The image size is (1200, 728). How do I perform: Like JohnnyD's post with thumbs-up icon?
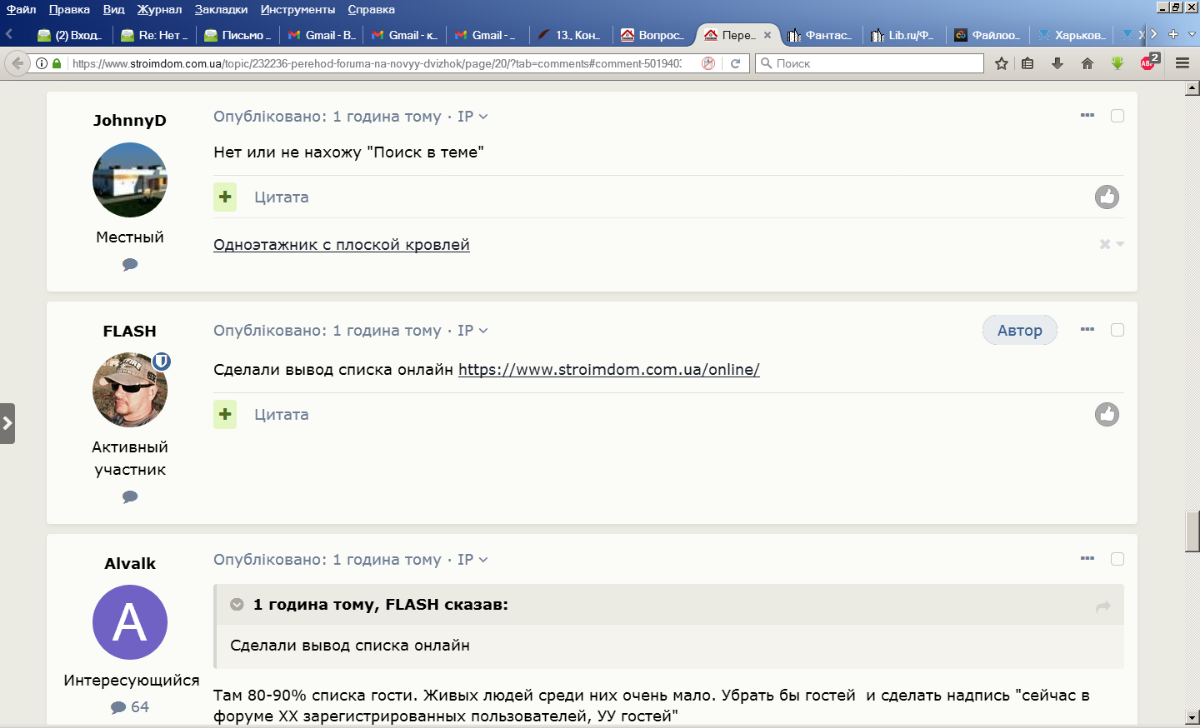(x=1106, y=197)
